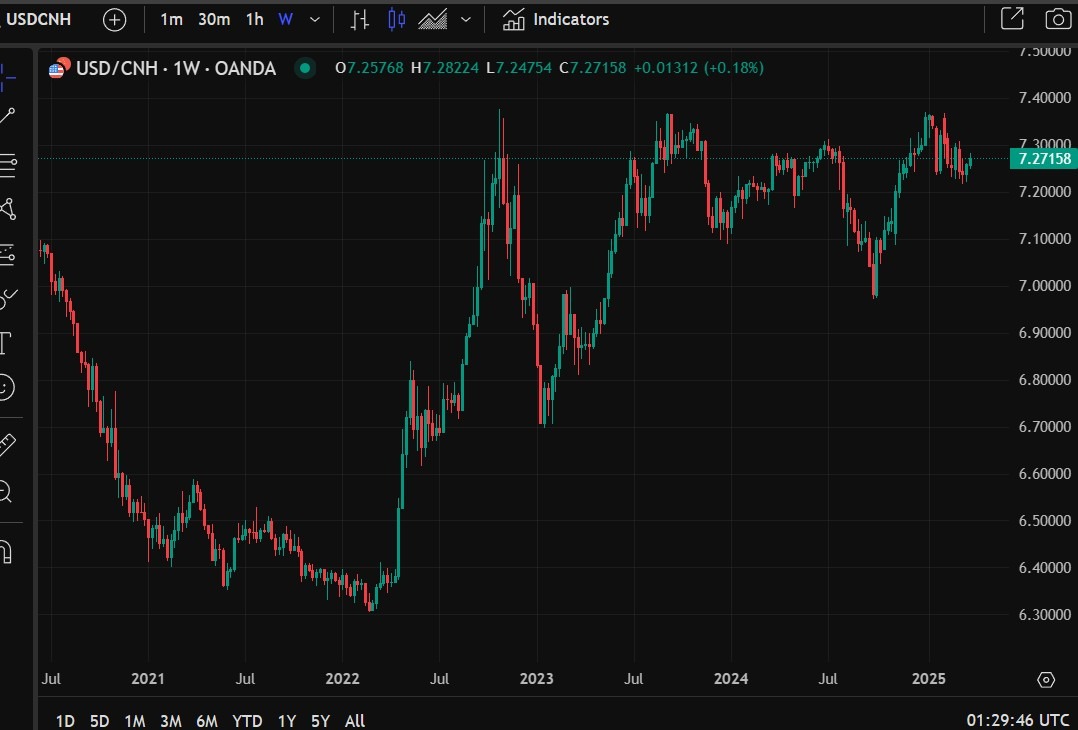Select the Trend Line drawing tool
This screenshot has width=1078, height=730.
[x=10, y=113]
